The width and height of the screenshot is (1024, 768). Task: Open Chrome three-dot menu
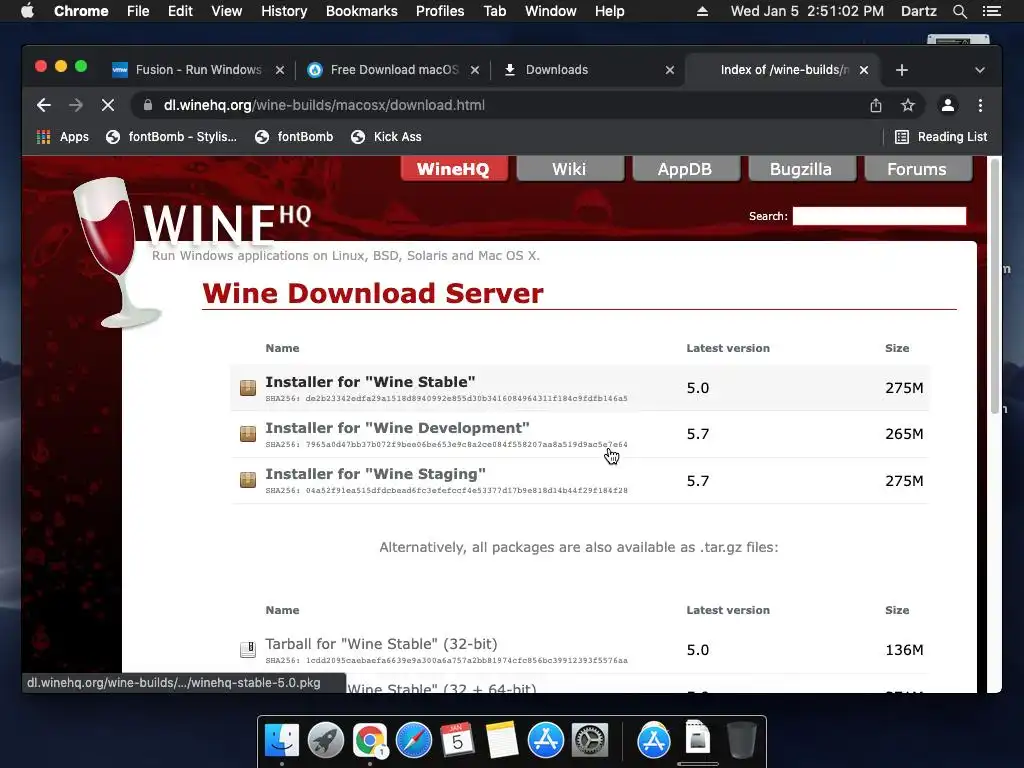tap(980, 105)
